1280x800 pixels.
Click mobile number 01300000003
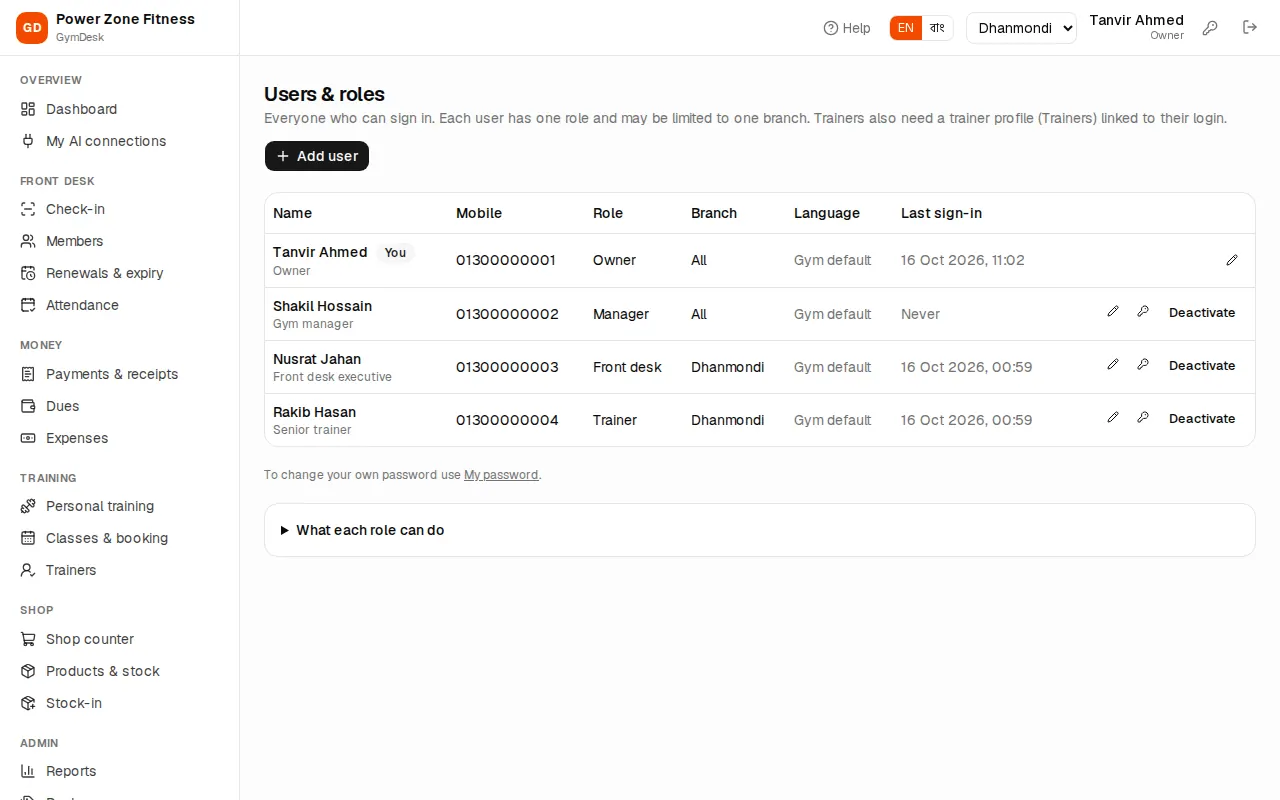point(507,367)
